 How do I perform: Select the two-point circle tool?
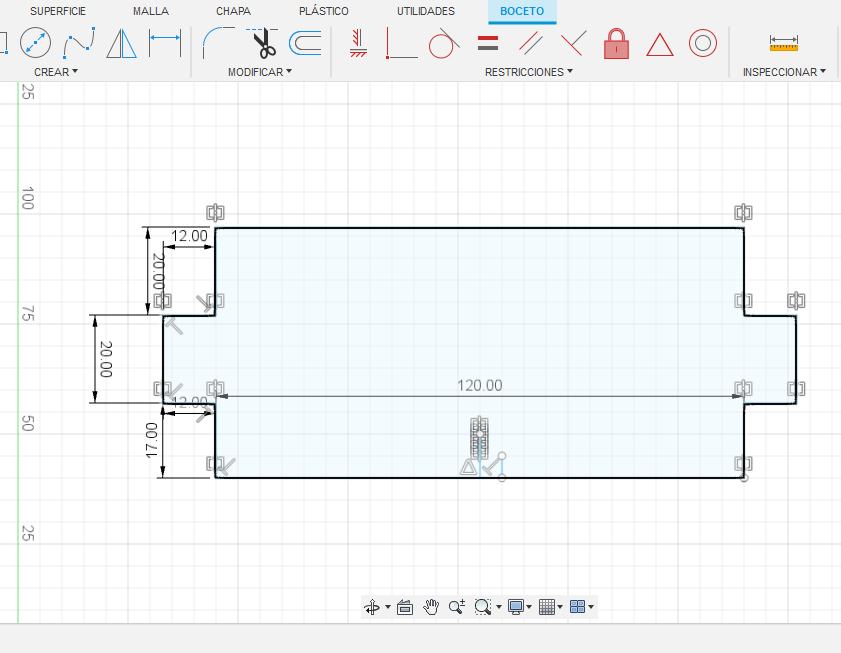coord(35,43)
